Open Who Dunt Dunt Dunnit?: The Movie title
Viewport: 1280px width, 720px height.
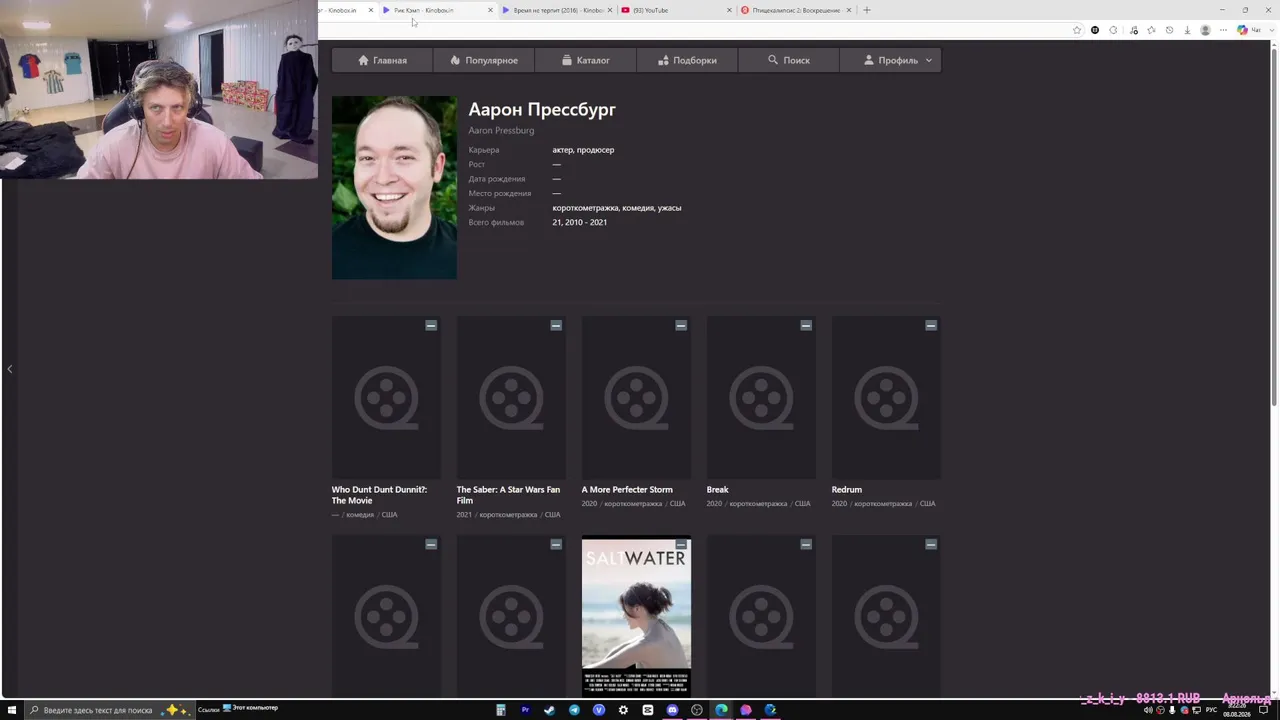379,495
